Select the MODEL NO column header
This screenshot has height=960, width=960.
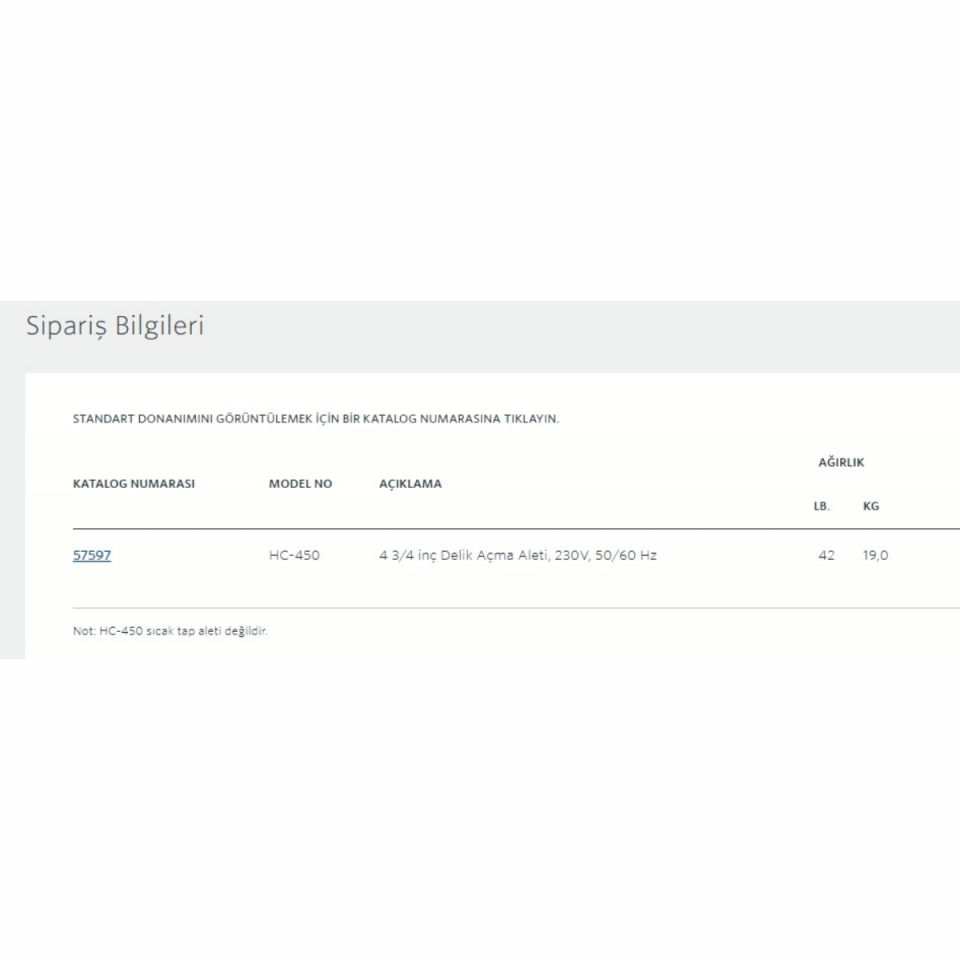(x=300, y=484)
